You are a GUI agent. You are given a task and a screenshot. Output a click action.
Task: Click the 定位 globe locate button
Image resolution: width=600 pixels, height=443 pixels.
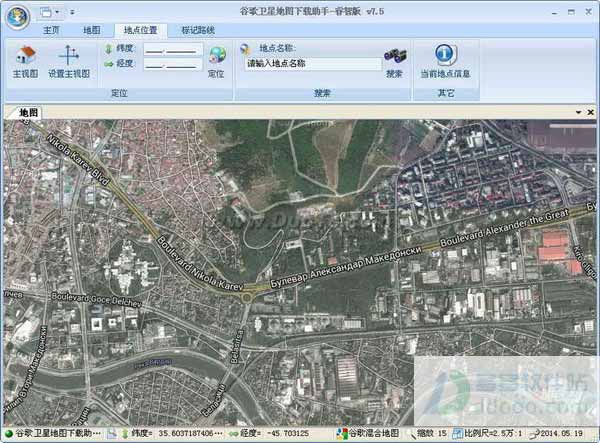(x=217, y=61)
